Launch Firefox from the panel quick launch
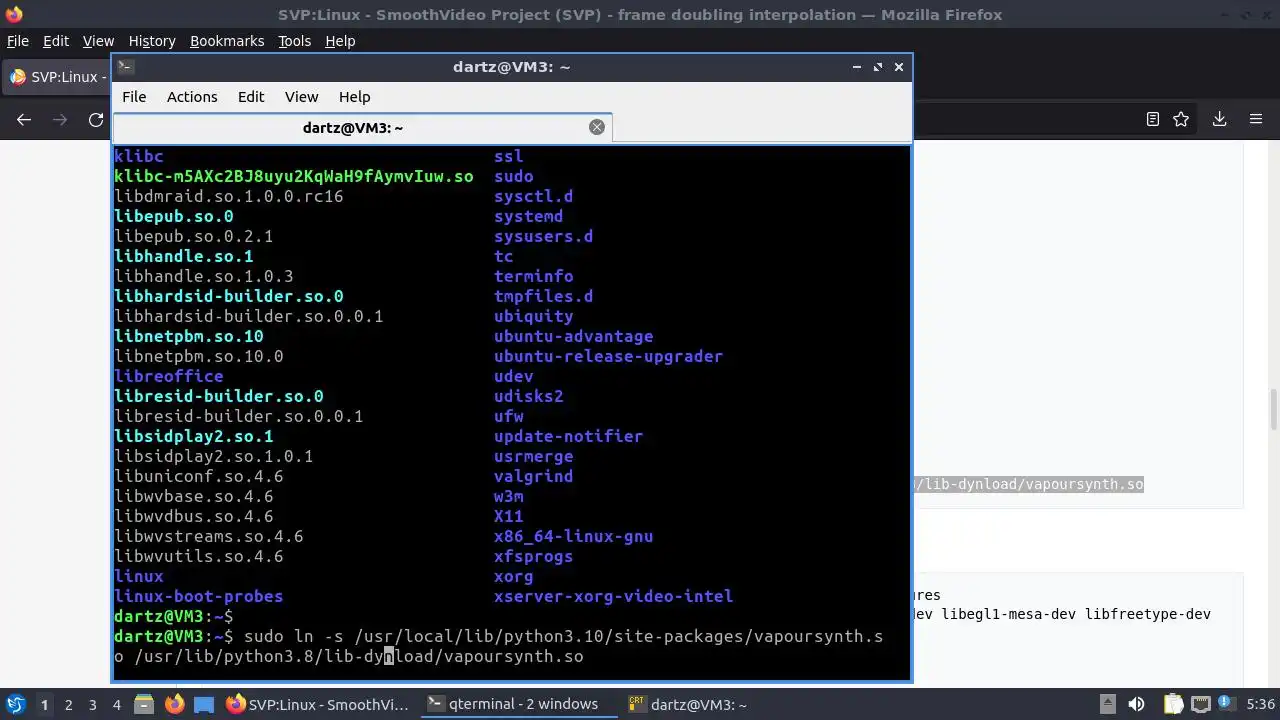Viewport: 1280px width, 720px height. (174, 704)
